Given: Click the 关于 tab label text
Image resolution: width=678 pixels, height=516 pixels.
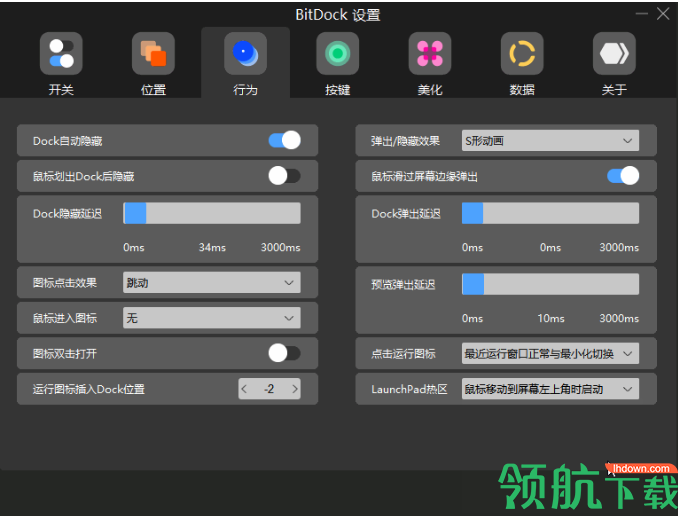Looking at the screenshot, I should coord(614,90).
